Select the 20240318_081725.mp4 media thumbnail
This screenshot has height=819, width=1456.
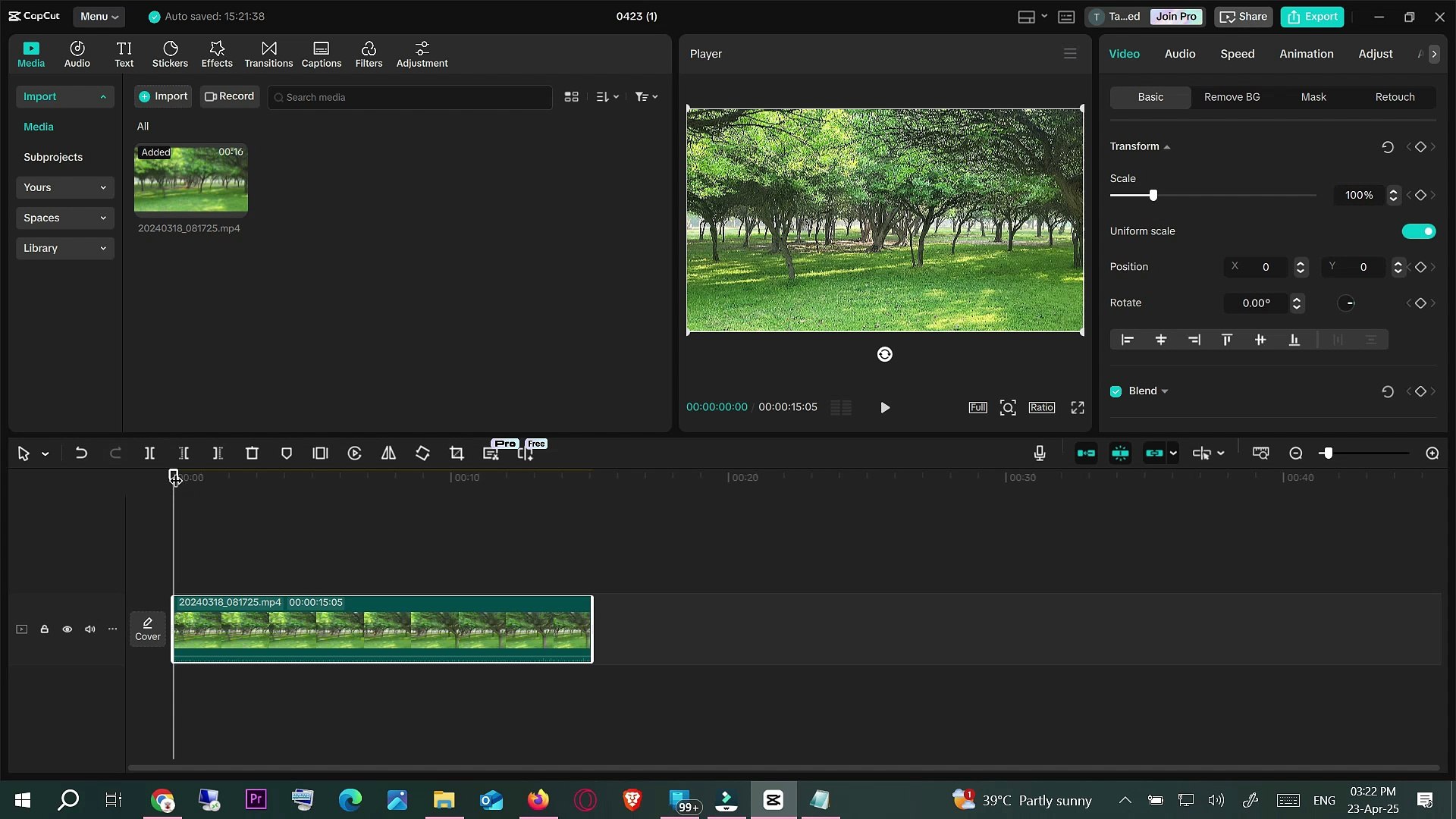coord(190,179)
